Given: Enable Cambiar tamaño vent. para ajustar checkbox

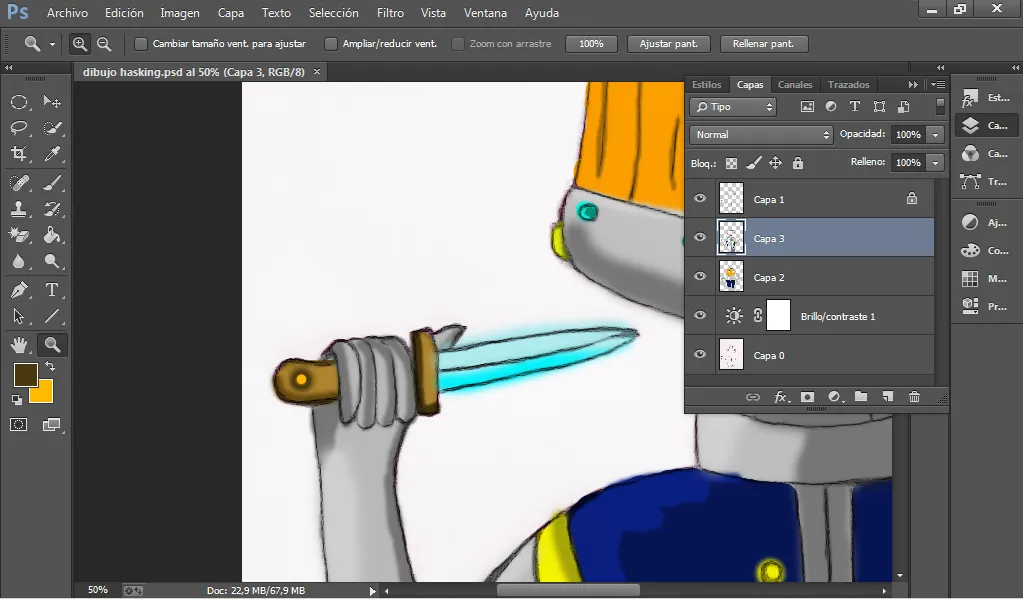Looking at the screenshot, I should pos(140,44).
